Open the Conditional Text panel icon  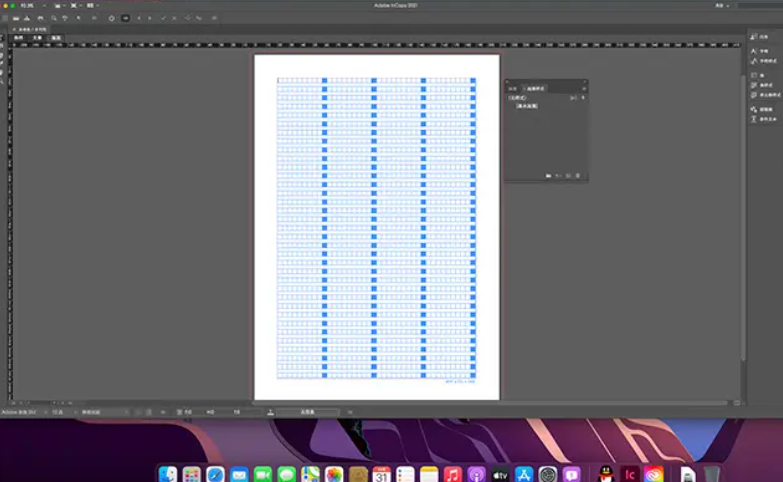click(x=763, y=119)
